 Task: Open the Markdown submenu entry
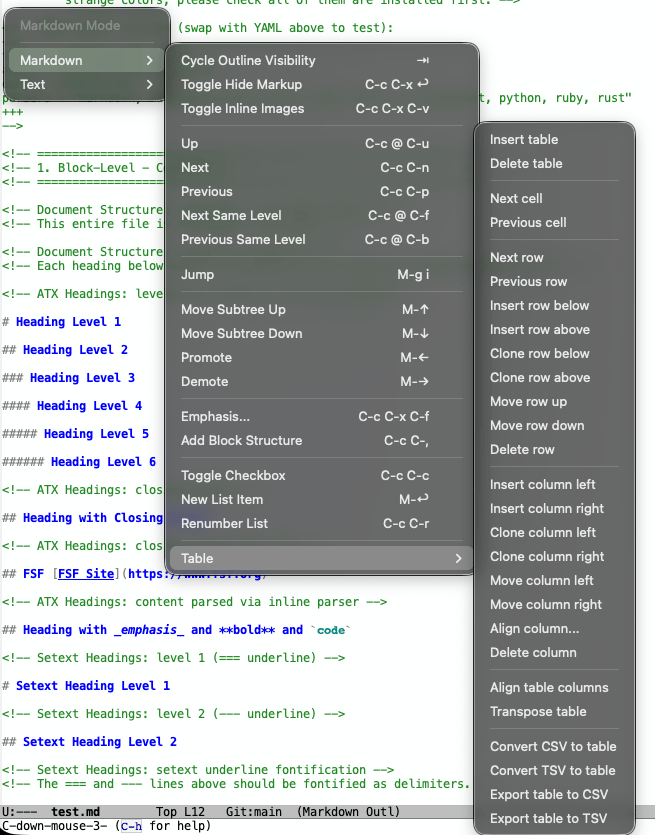click(86, 60)
